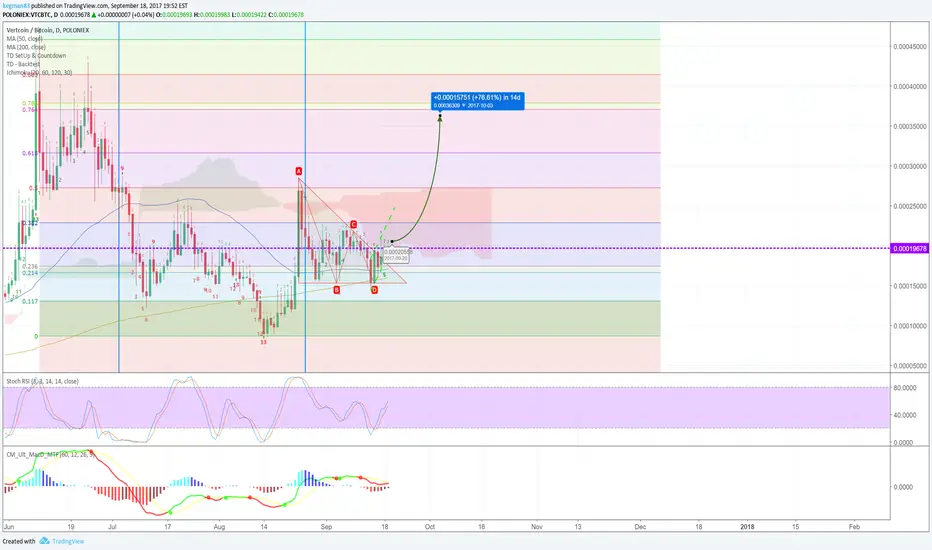The width and height of the screenshot is (932, 550).
Task: Select the MA (50, close) indicator label
Action: click(x=24, y=39)
